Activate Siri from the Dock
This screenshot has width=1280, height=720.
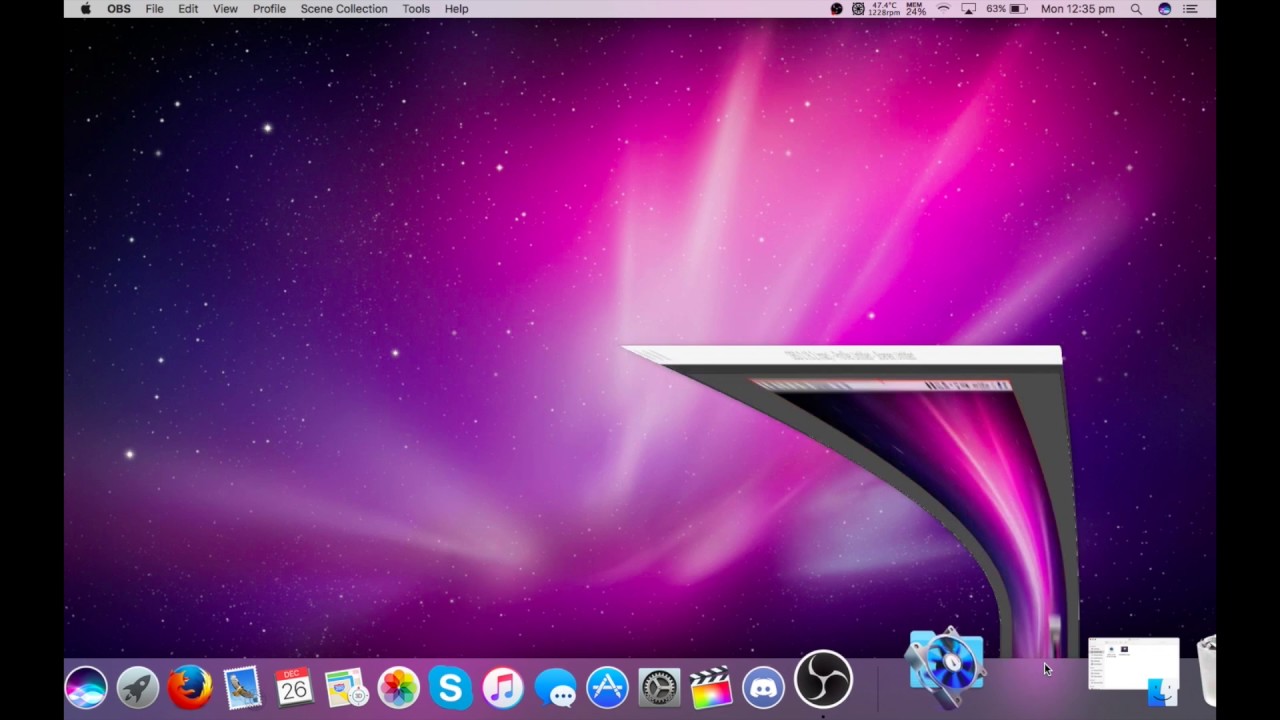pos(85,685)
